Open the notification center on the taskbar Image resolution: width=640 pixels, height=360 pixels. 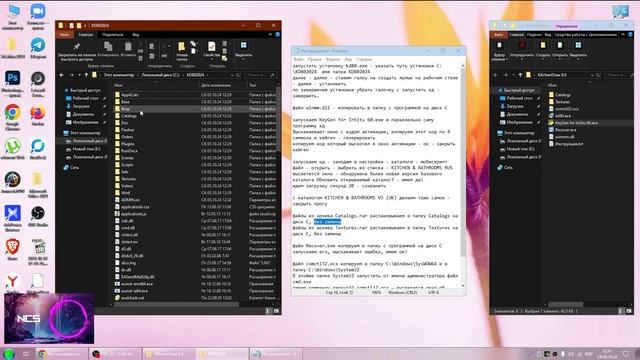click(626, 354)
